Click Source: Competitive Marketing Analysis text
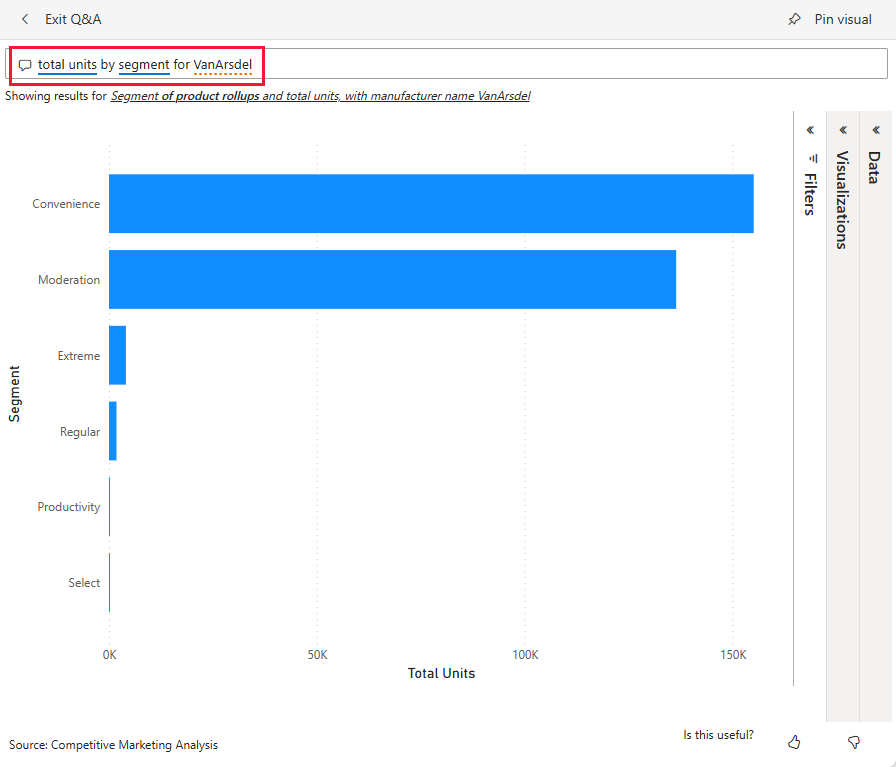The height and width of the screenshot is (767, 896). coord(113,745)
